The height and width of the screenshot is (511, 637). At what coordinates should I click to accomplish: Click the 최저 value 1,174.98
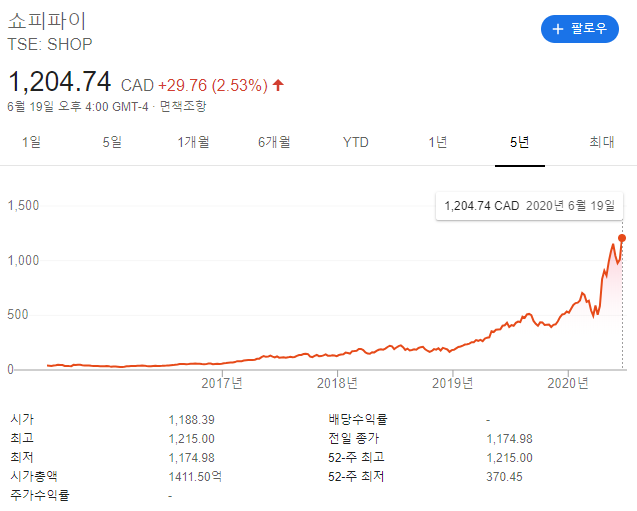point(191,458)
